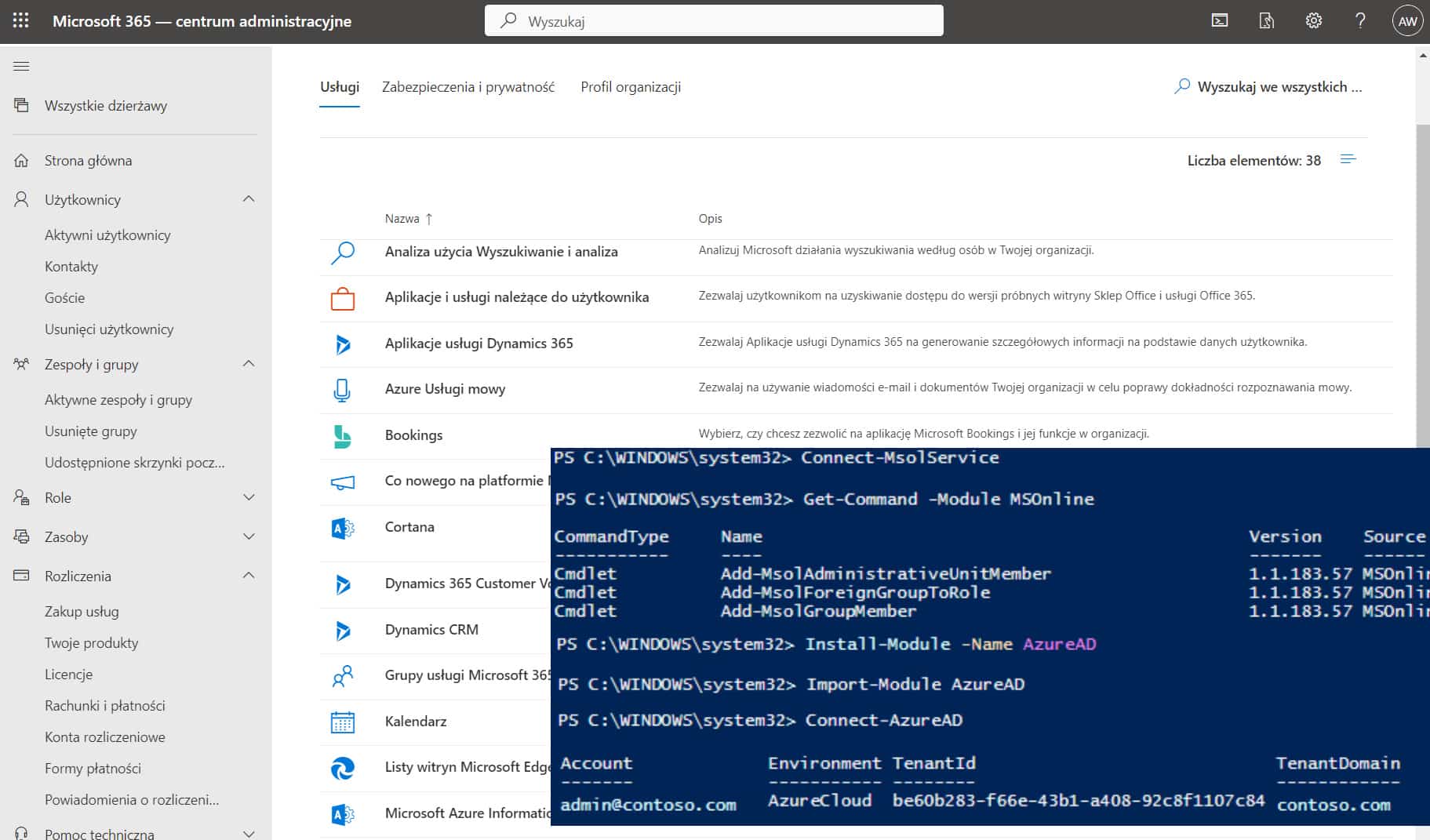Open the help question mark icon

pos(1361,21)
